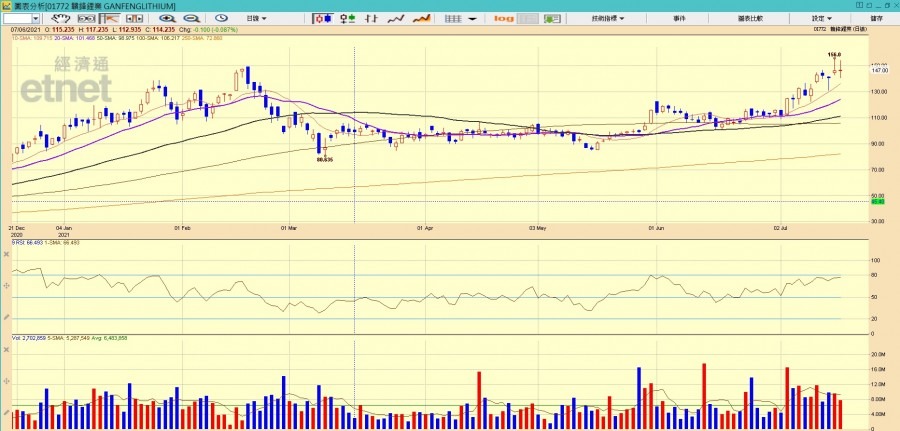Click the 圖表比較 chart comparison button
The image size is (900, 431).
tap(750, 18)
